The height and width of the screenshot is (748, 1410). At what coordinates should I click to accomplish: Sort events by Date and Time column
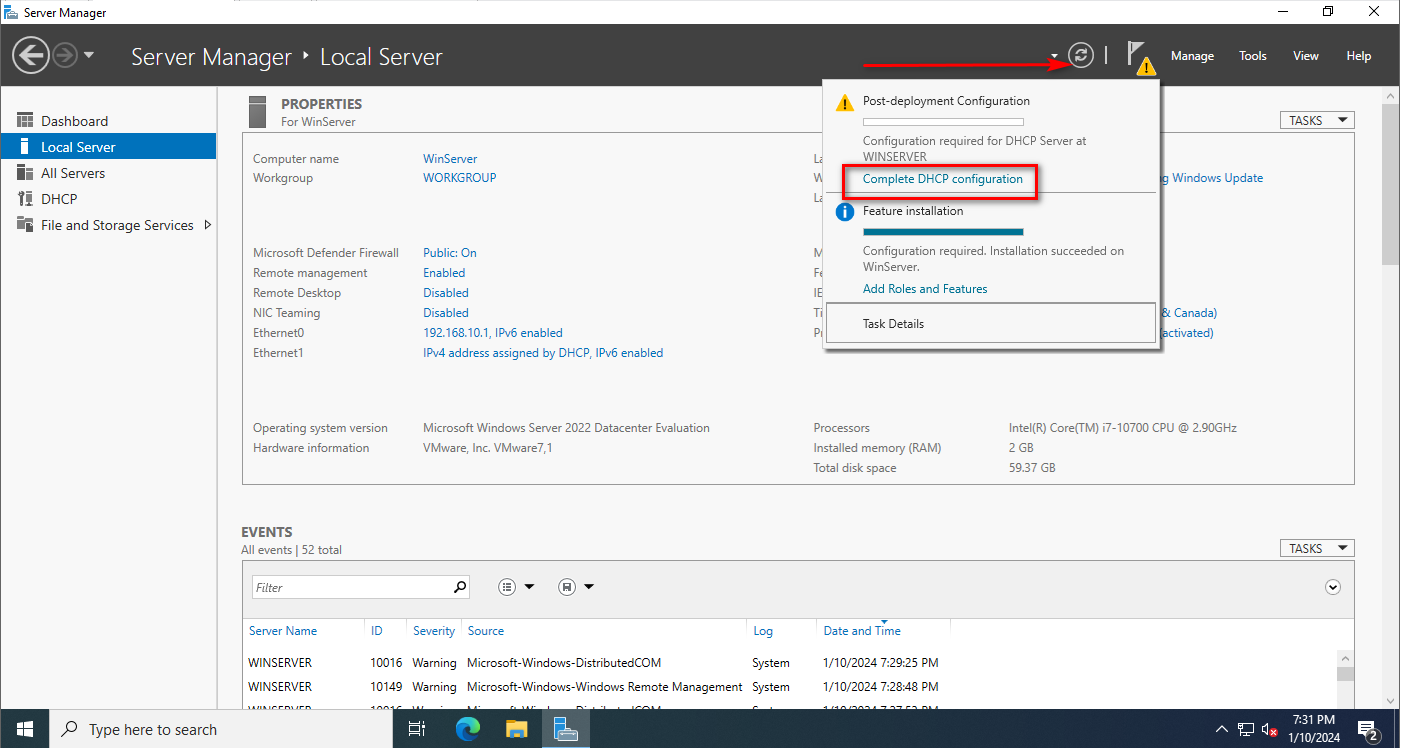862,631
